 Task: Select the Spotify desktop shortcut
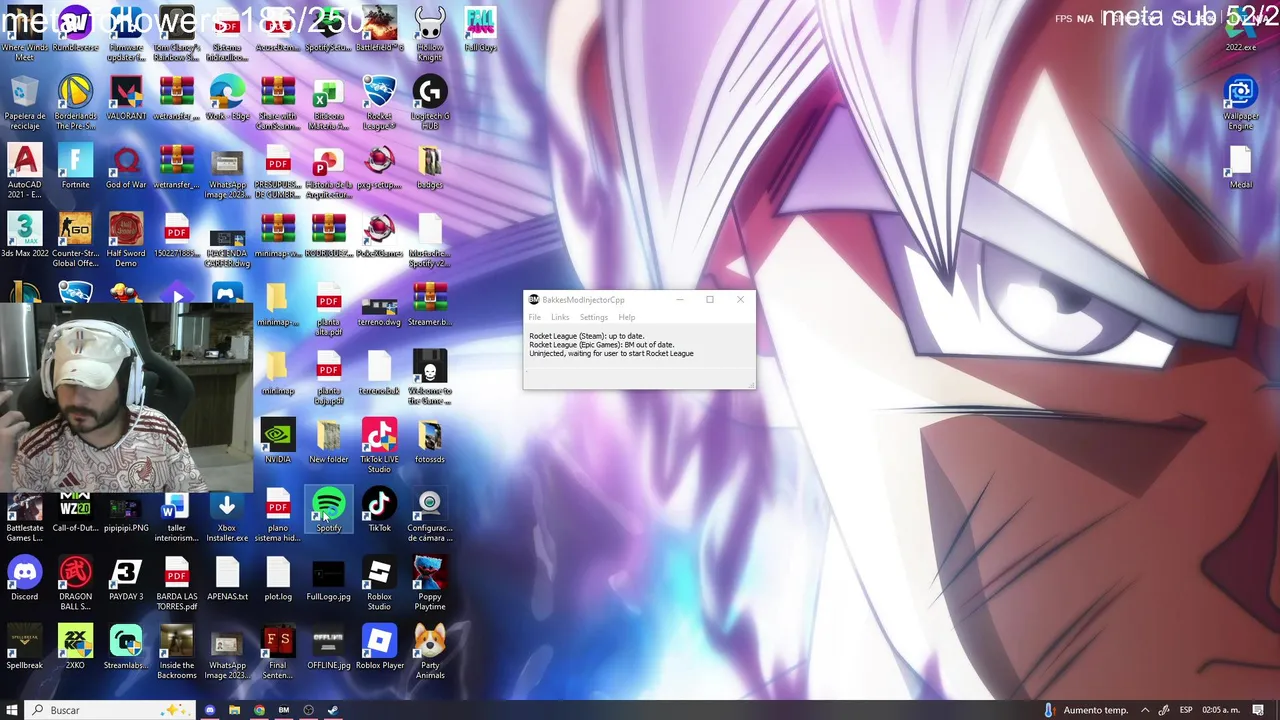[x=328, y=509]
